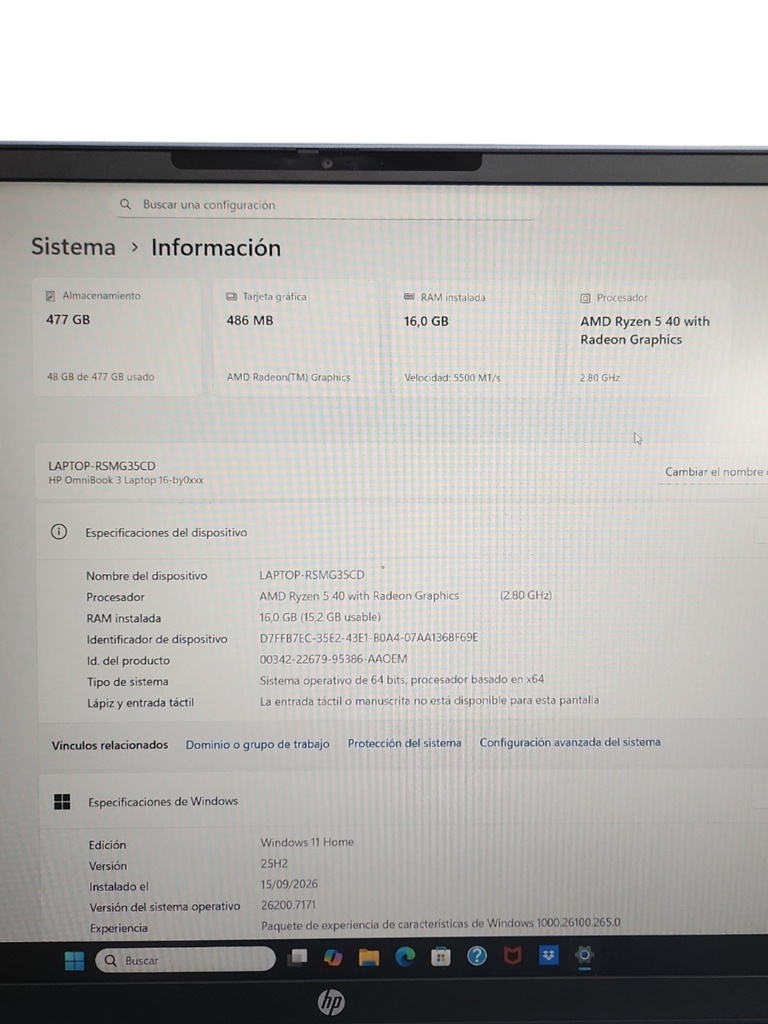Viewport: 768px width, 1024px height.
Task: Open the blue help question mark app
Action: pos(477,957)
